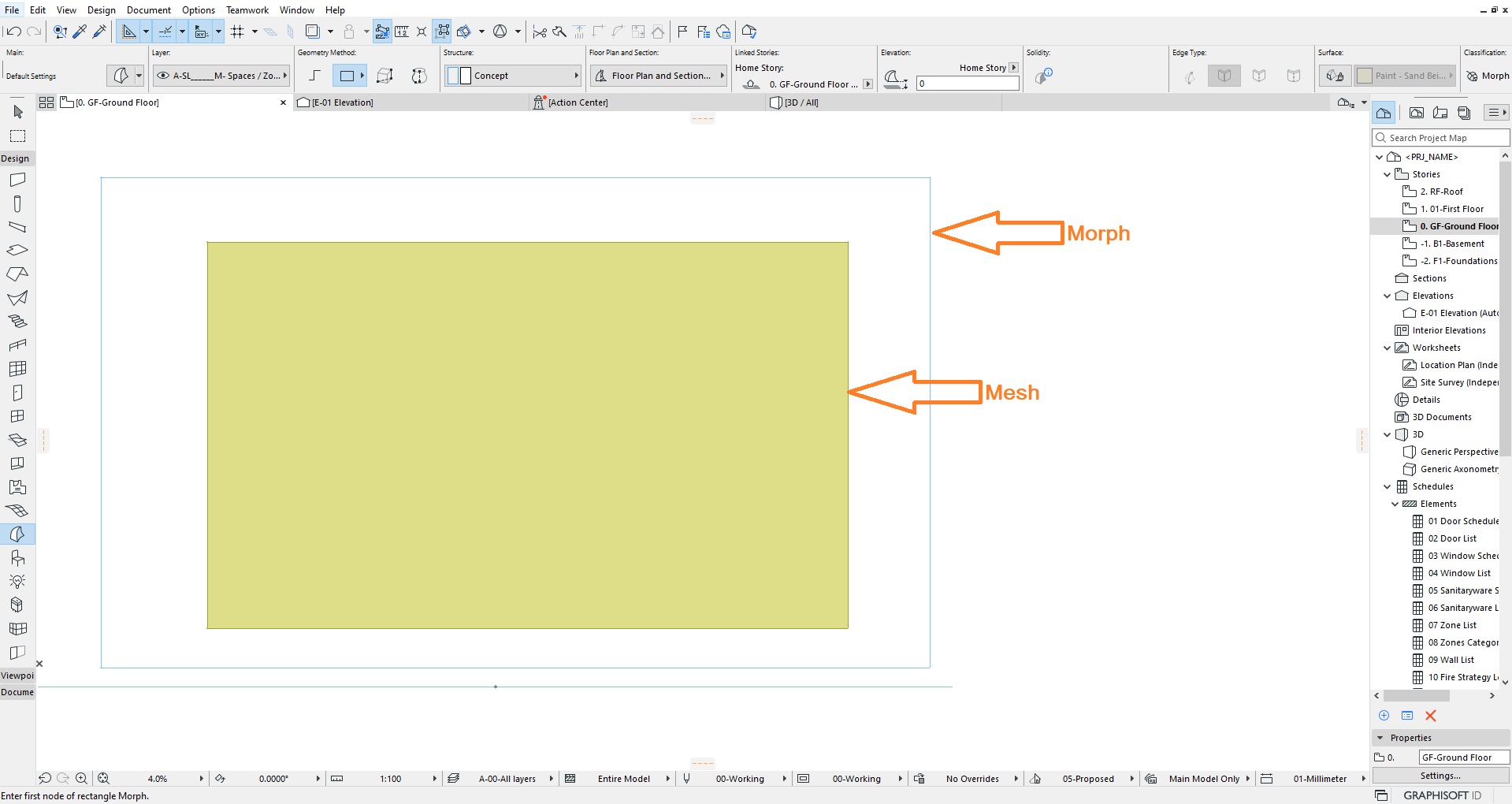Toggle Guide Lines button in toolbar
This screenshot has height=804, width=1512.
129,32
